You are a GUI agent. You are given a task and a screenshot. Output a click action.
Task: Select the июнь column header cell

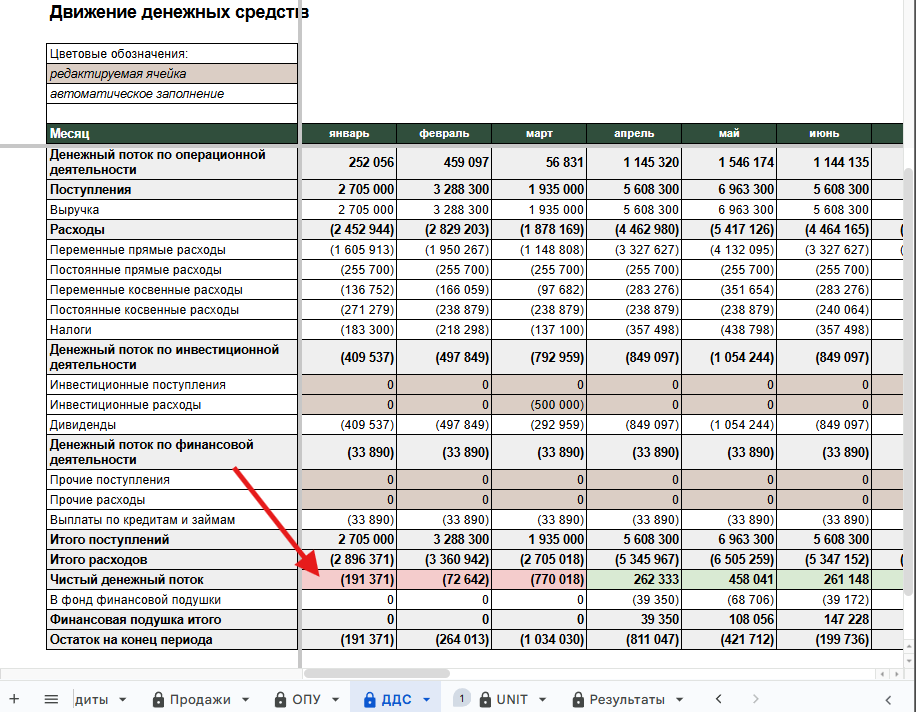coord(824,133)
